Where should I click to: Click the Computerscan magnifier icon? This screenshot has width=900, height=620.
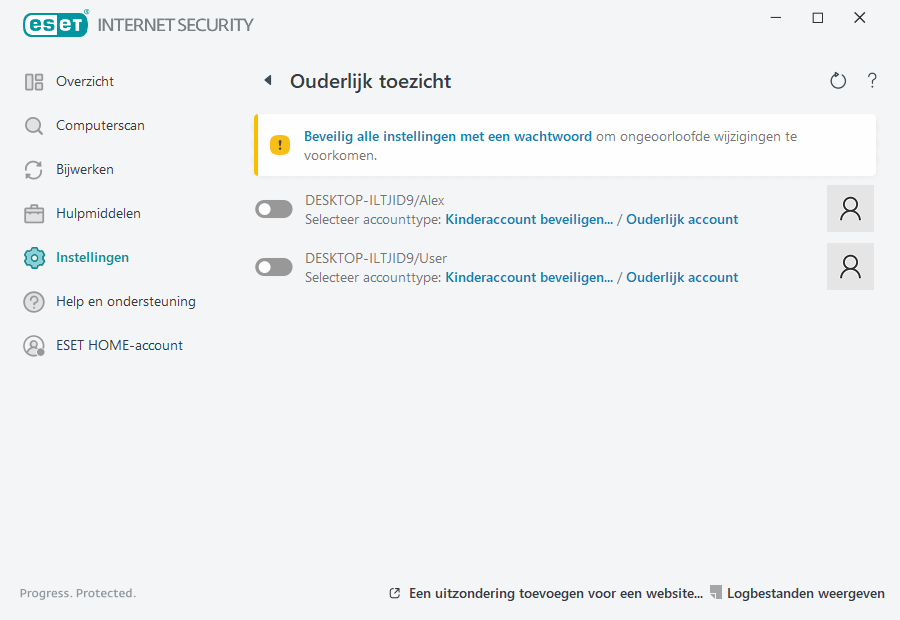(34, 126)
